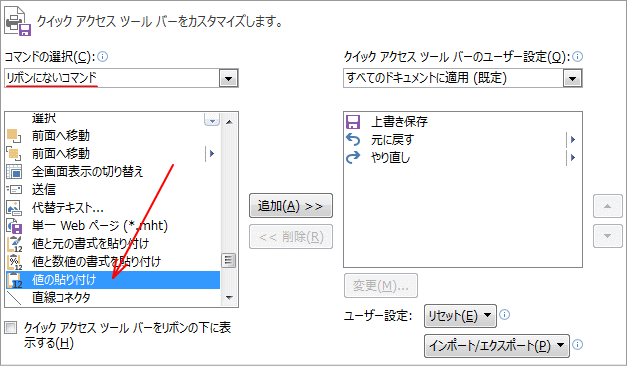Click the 前面へ移動 icon with submenu arrow
The image size is (627, 366).
(x=14, y=154)
